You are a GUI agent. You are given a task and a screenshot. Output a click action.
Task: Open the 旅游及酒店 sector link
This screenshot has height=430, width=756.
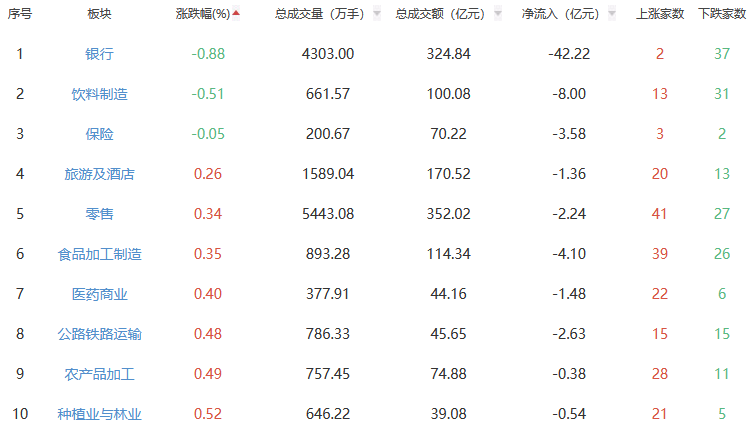click(x=100, y=174)
